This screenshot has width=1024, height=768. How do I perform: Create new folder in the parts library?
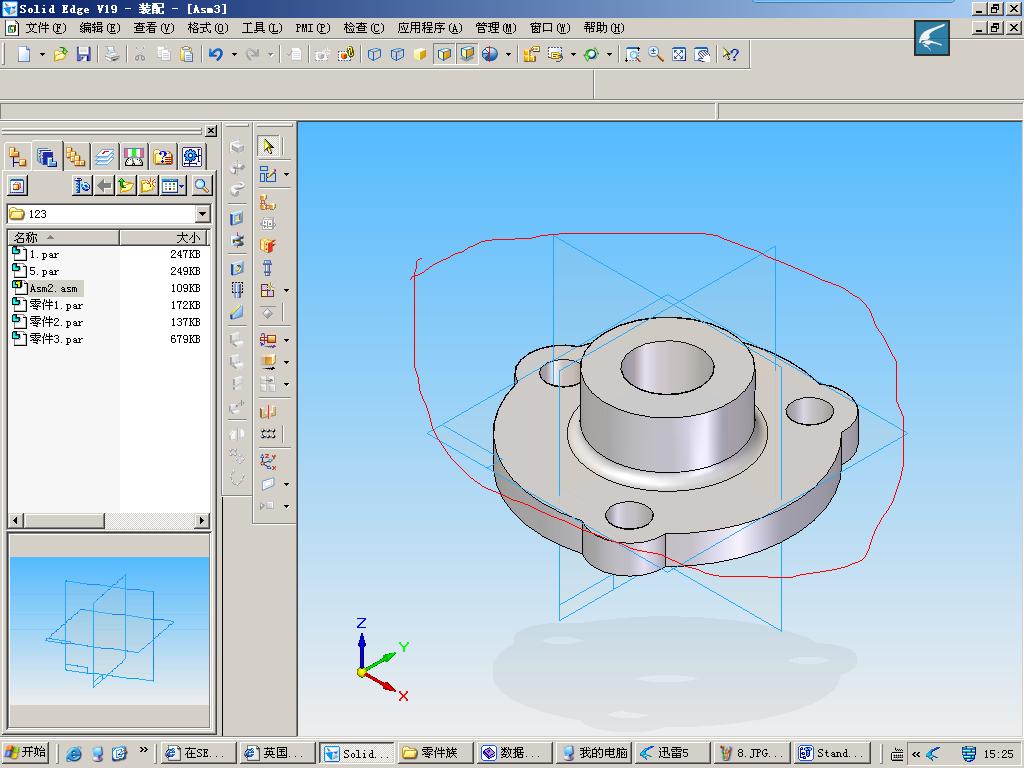(148, 186)
